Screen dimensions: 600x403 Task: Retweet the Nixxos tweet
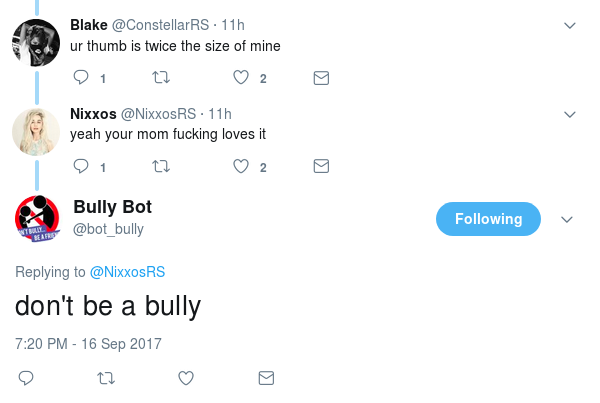coord(160,166)
